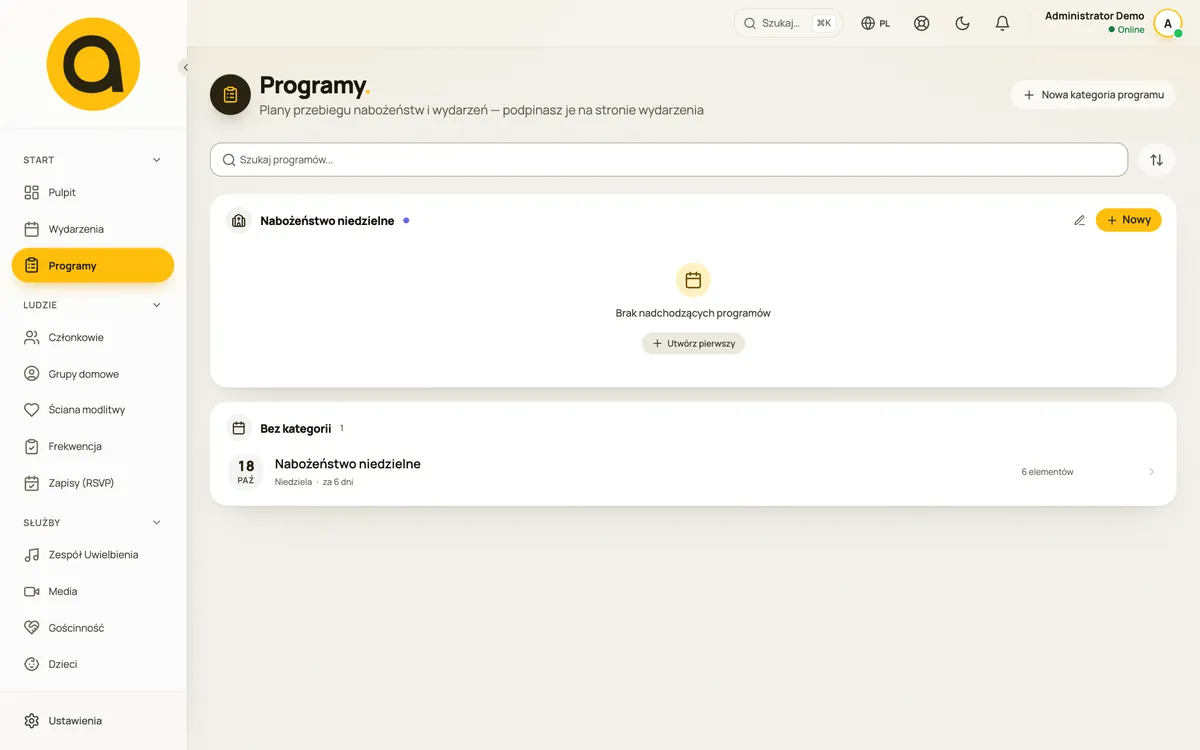The width and height of the screenshot is (1200, 750).
Task: Go to Wydarzenia in the sidebar
Action: (93, 229)
